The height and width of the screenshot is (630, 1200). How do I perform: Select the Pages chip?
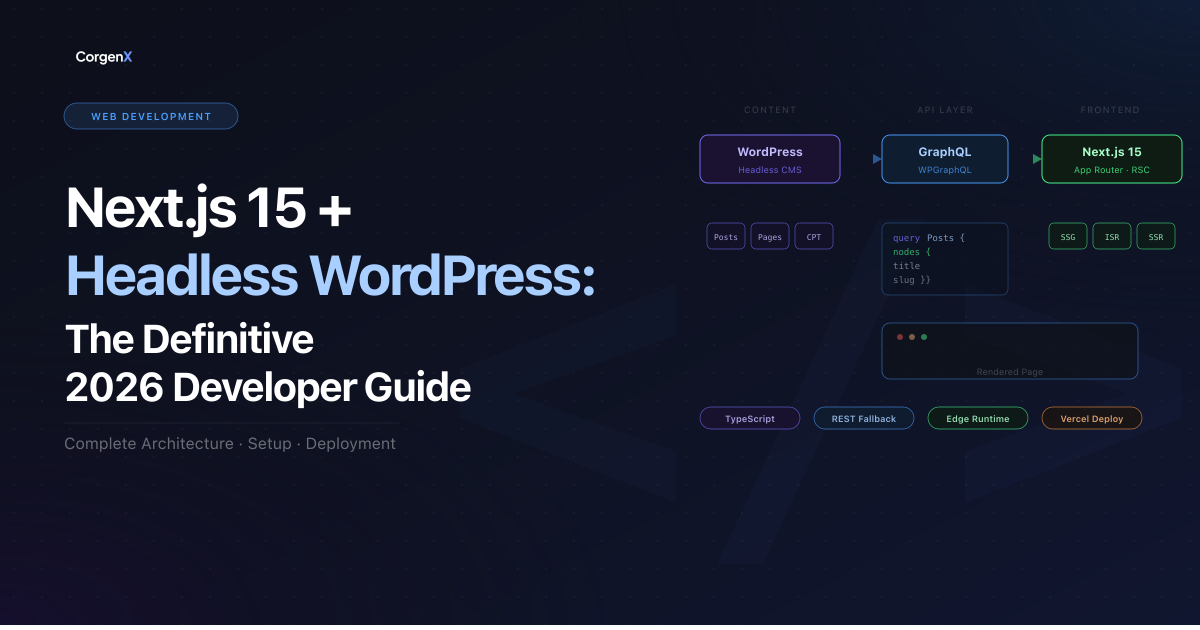coord(770,237)
